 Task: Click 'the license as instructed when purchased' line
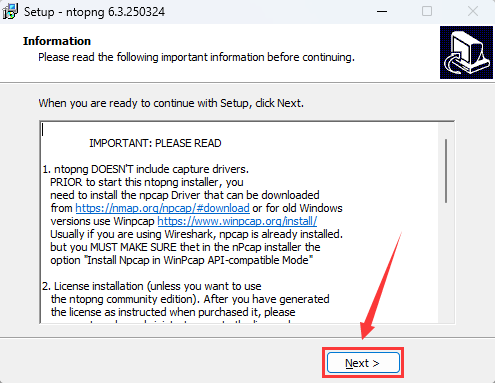point(173,312)
